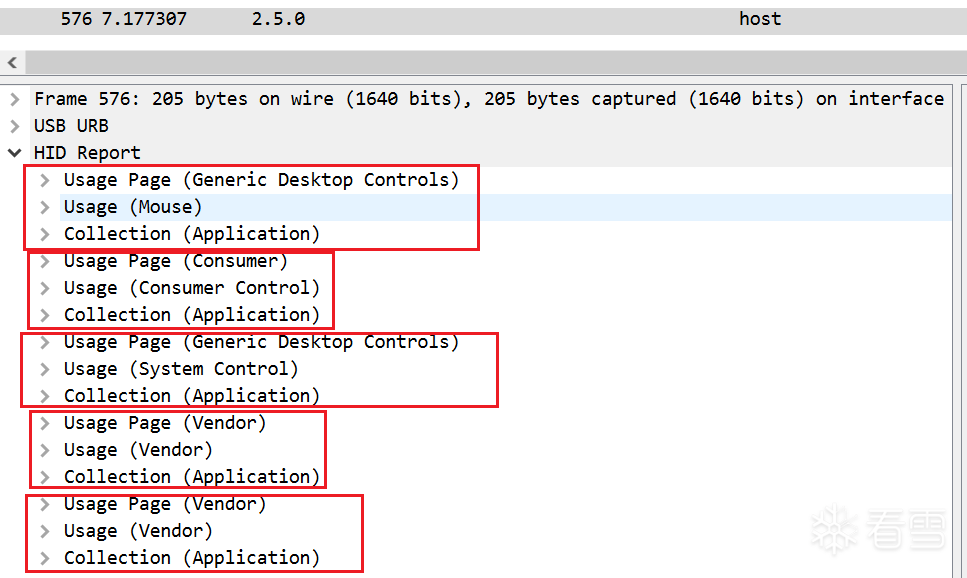Image resolution: width=967 pixels, height=578 pixels.
Task: Expand the Usage (Mouse) item
Action: 44,207
